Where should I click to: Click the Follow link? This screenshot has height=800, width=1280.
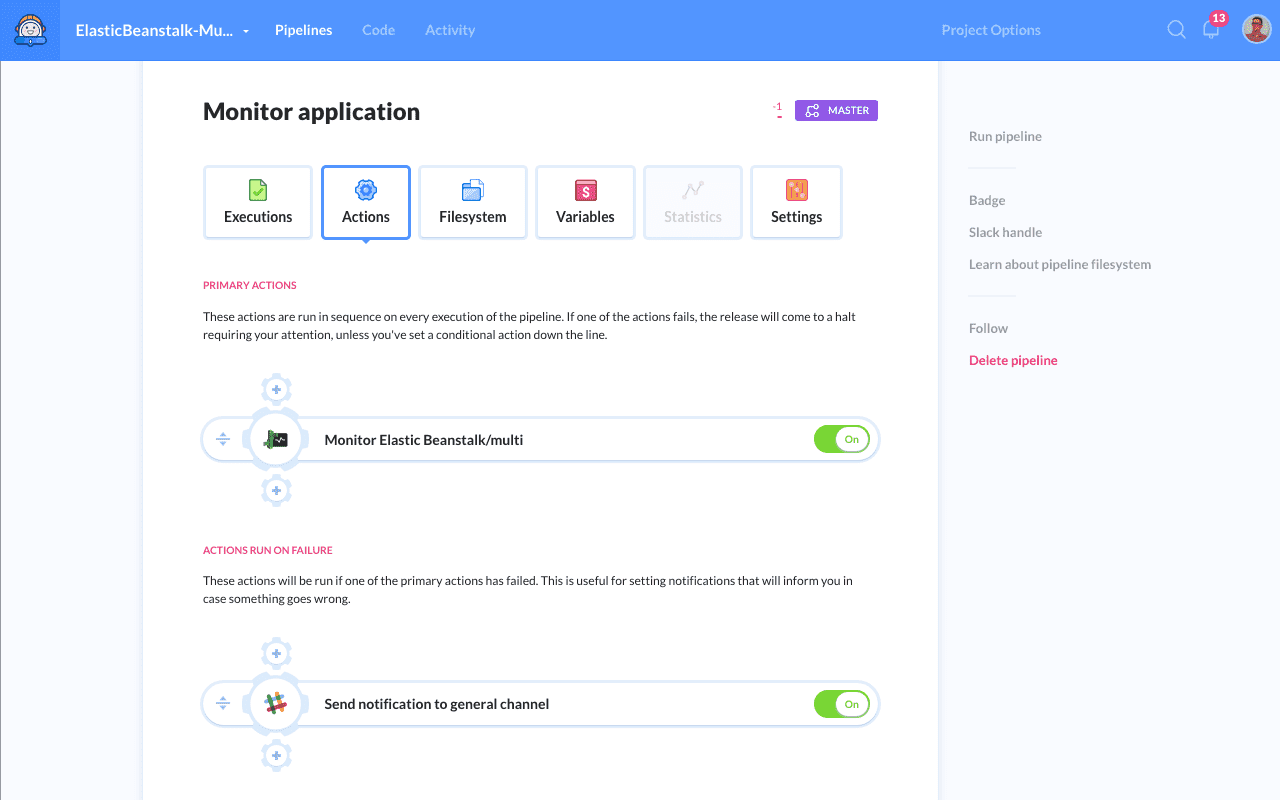988,328
